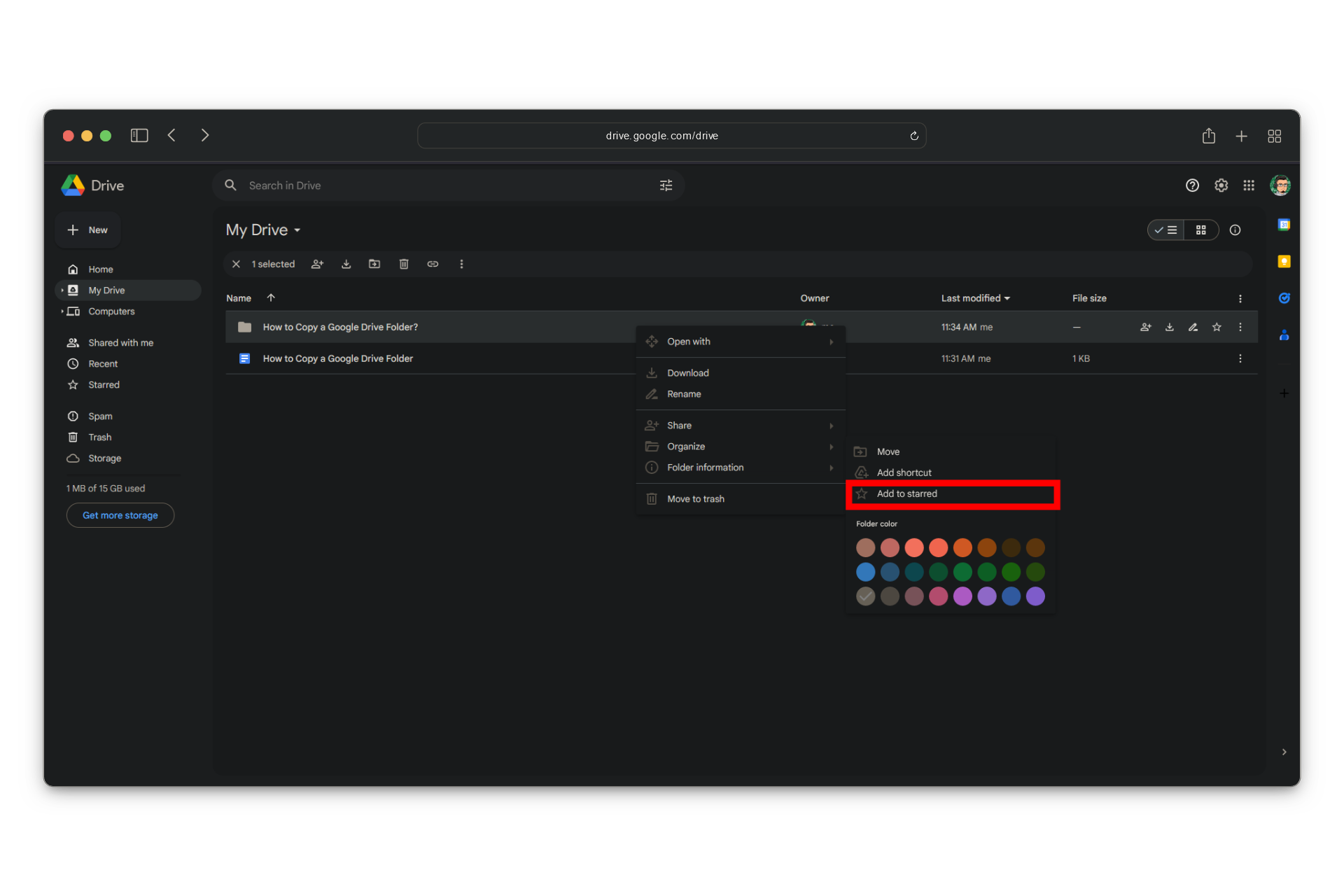Viewport: 1344px width, 896px height.
Task: Click the share icon in selection toolbar
Action: click(x=317, y=264)
